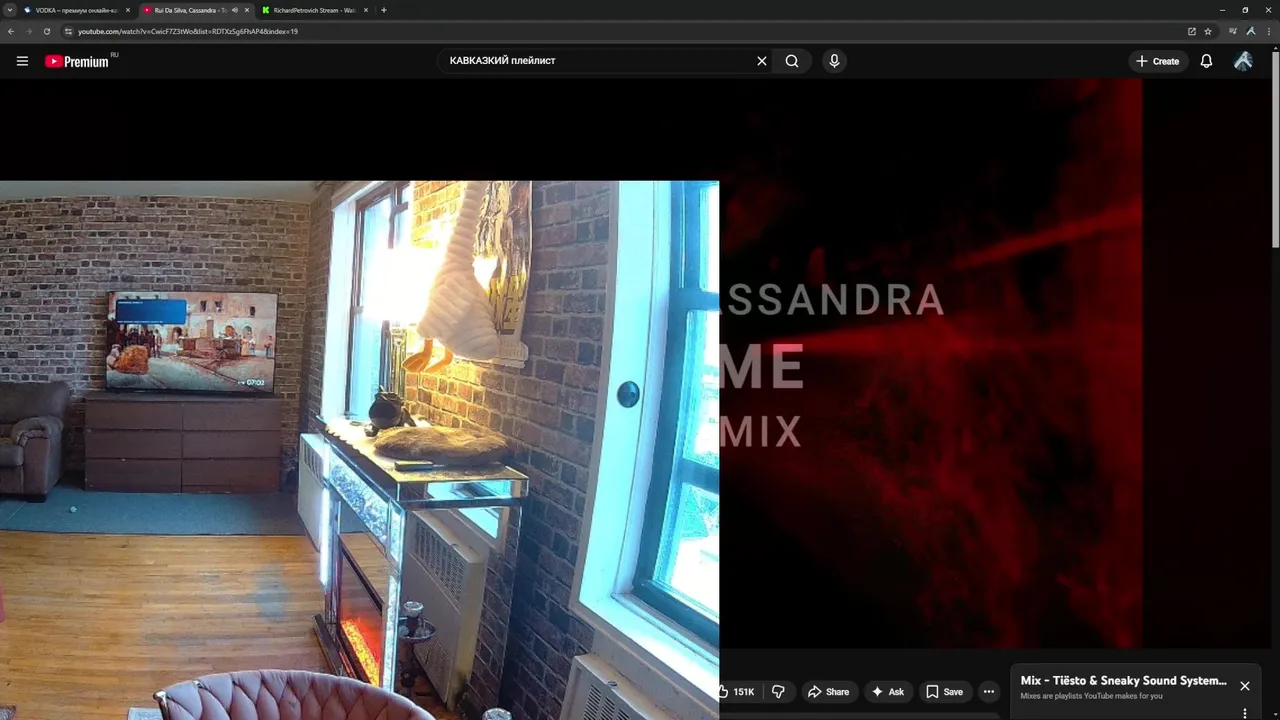Open the notifications bell
The image size is (1280, 720).
tap(1206, 61)
